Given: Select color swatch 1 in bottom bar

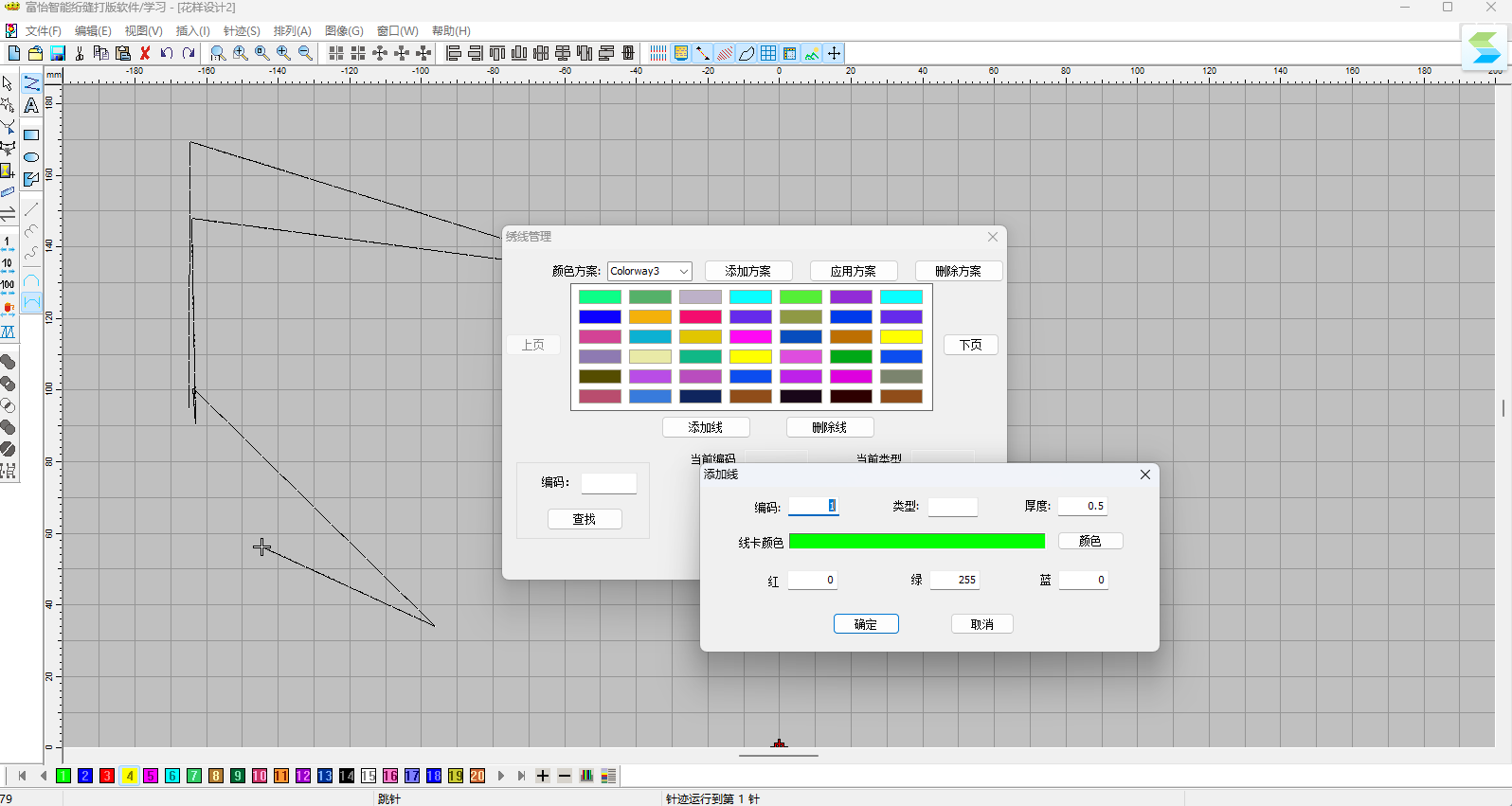Looking at the screenshot, I should coord(63,776).
